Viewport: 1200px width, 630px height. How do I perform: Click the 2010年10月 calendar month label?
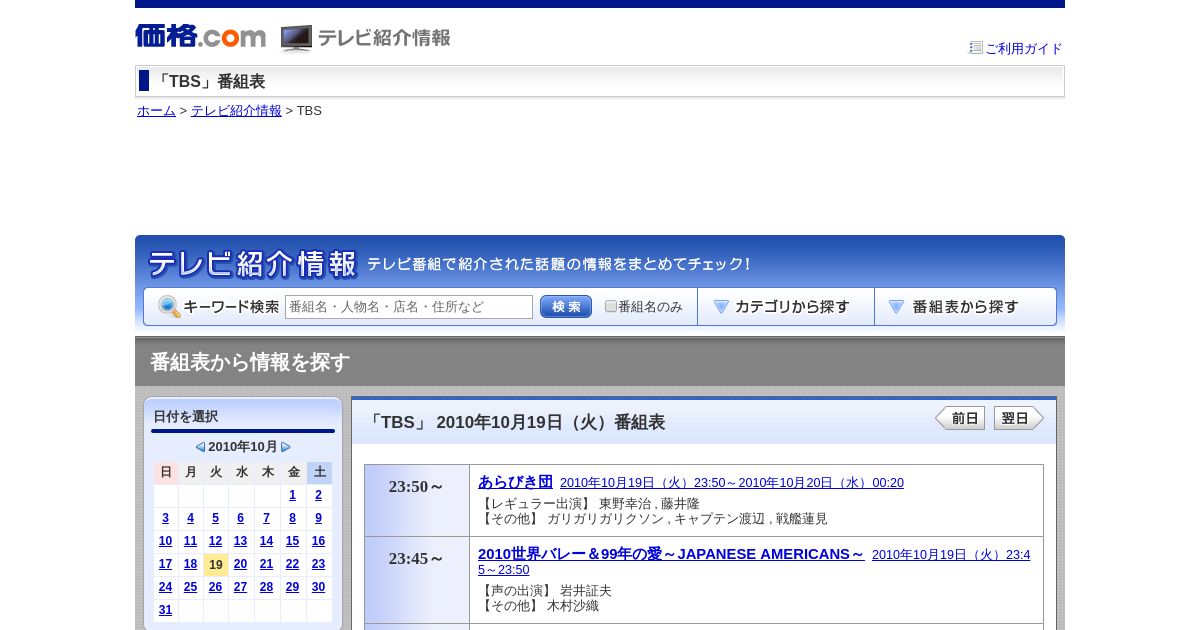pos(243,447)
